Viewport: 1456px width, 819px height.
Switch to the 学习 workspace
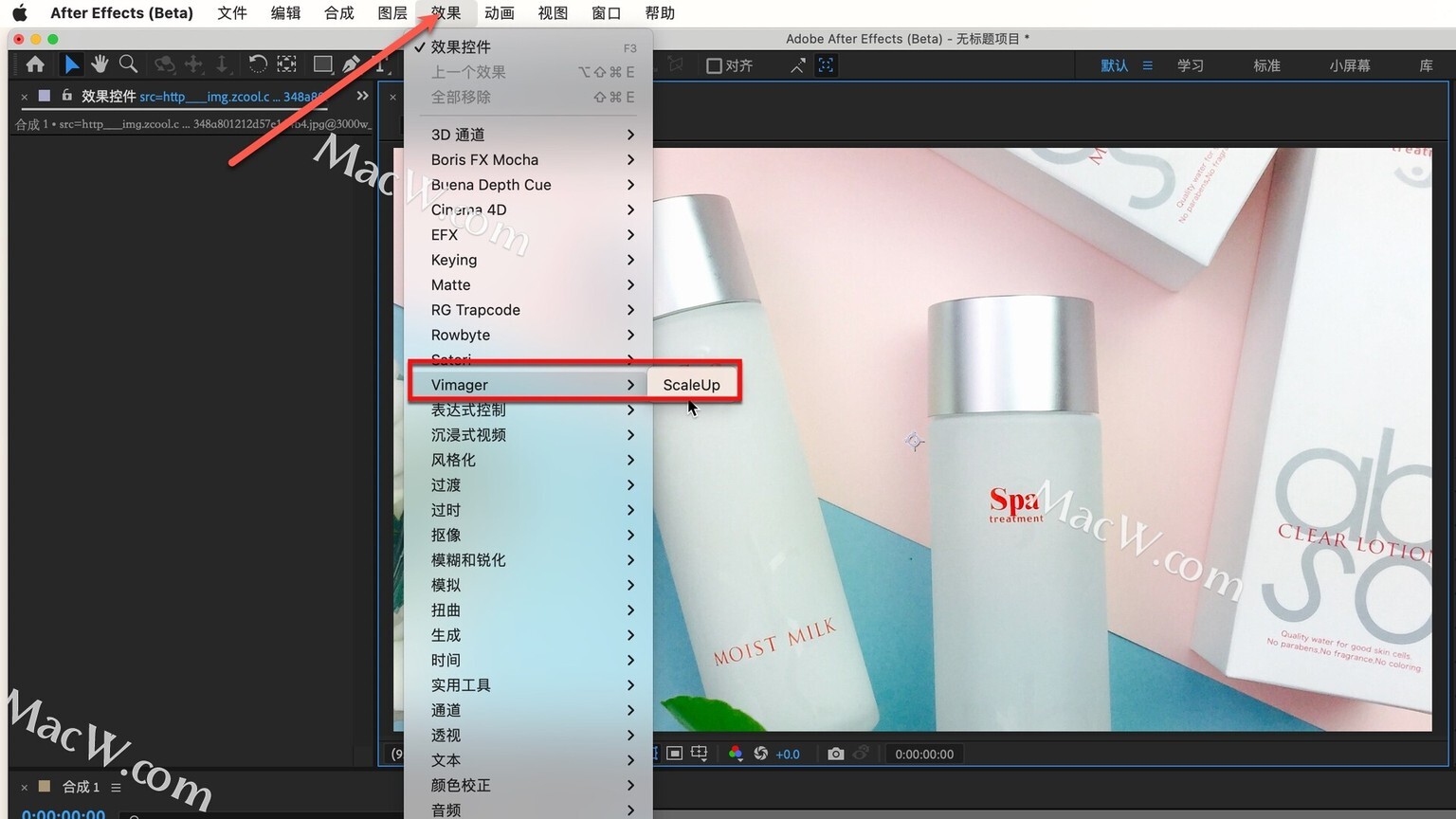tap(1191, 65)
